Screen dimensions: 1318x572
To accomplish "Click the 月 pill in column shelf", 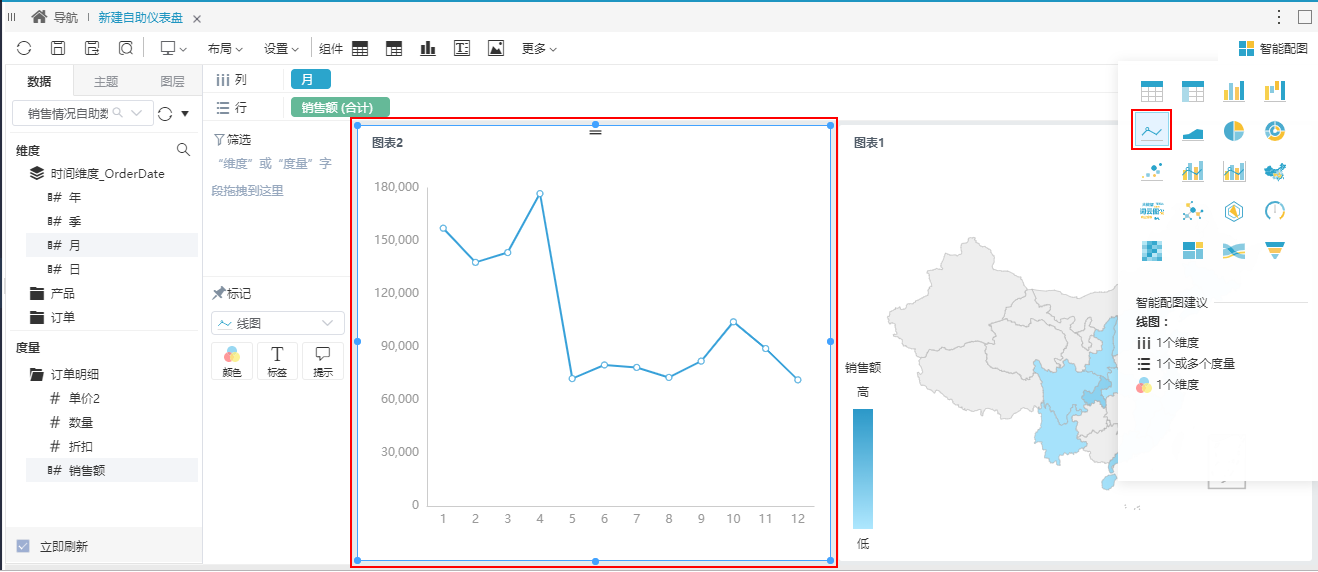I will (x=310, y=80).
